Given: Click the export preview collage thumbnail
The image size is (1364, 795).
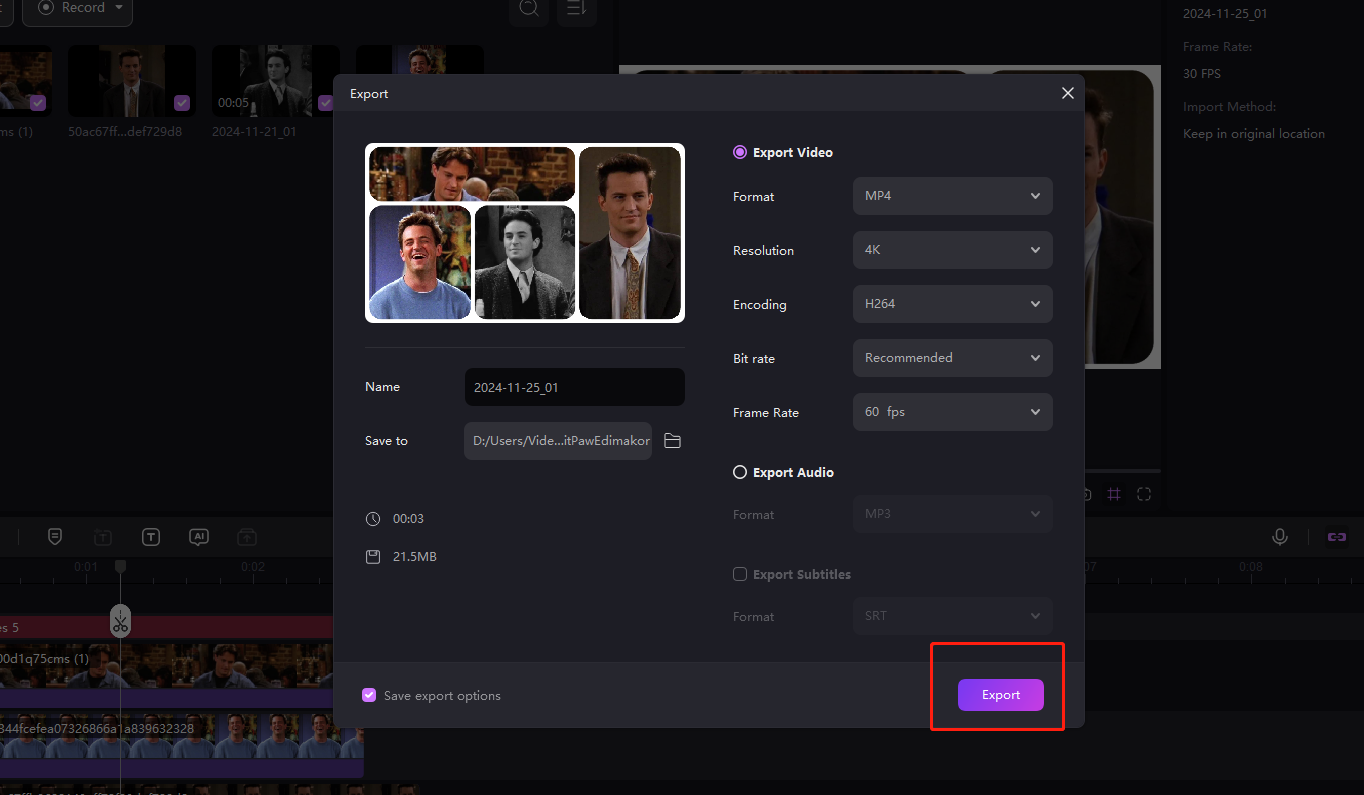Looking at the screenshot, I should 525,233.
